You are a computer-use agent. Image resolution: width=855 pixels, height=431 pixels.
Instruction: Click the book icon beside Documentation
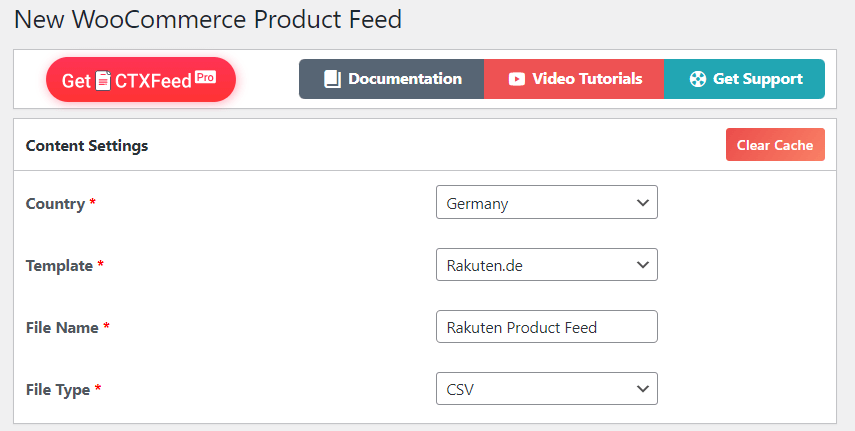coord(332,79)
